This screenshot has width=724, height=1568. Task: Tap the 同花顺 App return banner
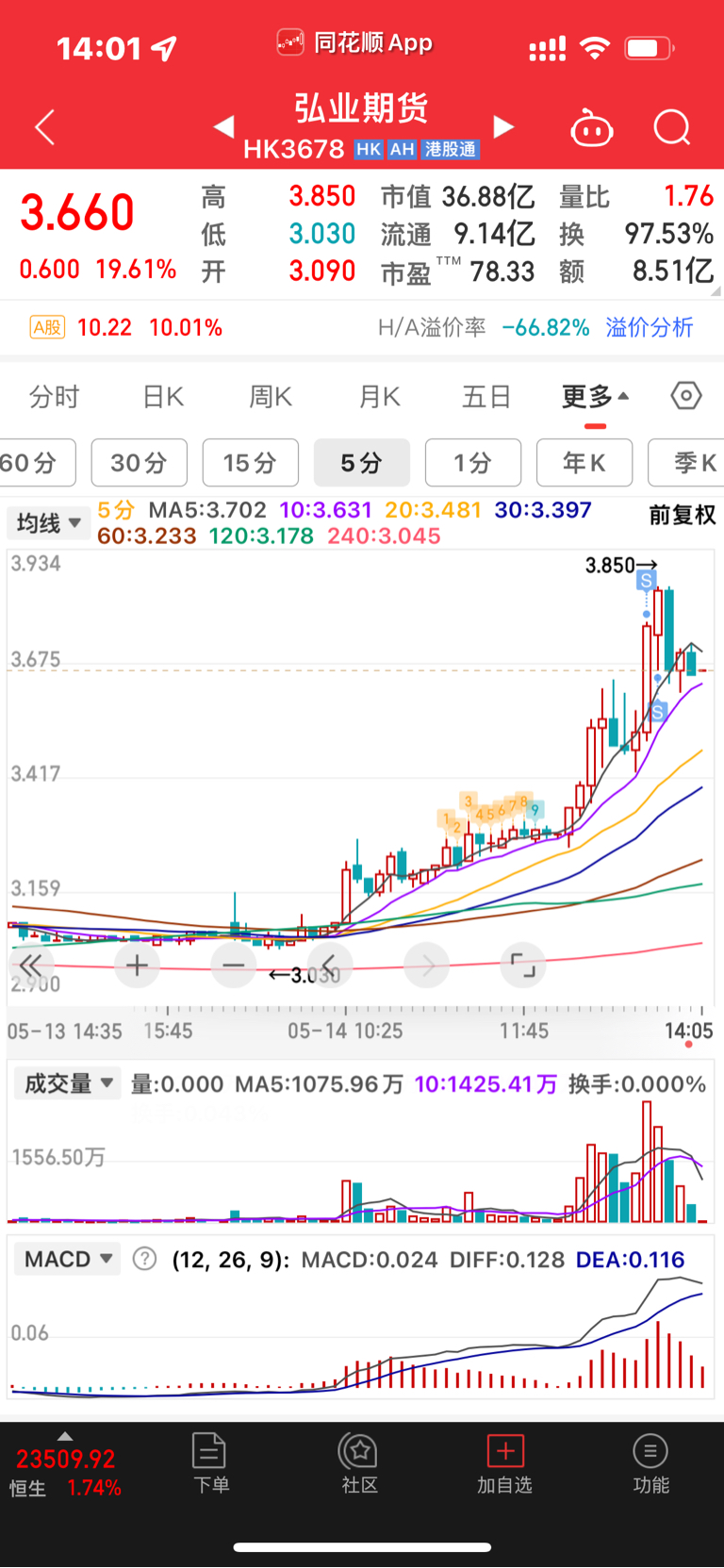click(x=354, y=42)
